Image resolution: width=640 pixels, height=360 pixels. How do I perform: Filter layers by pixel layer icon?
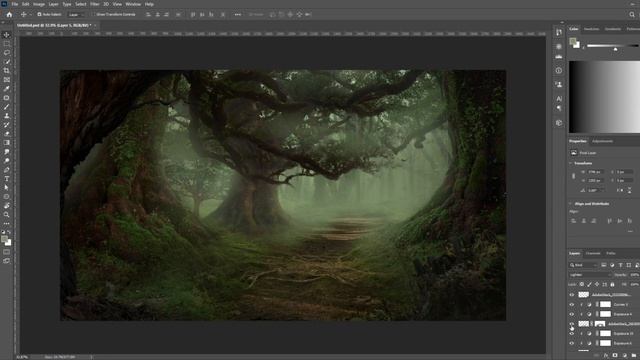604,265
